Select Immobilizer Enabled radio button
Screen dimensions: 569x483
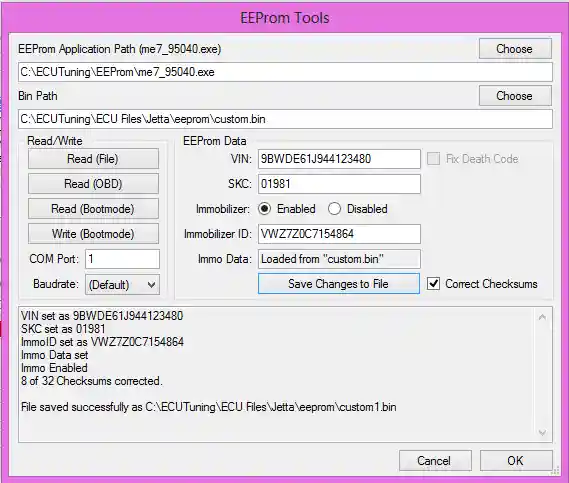point(265,209)
